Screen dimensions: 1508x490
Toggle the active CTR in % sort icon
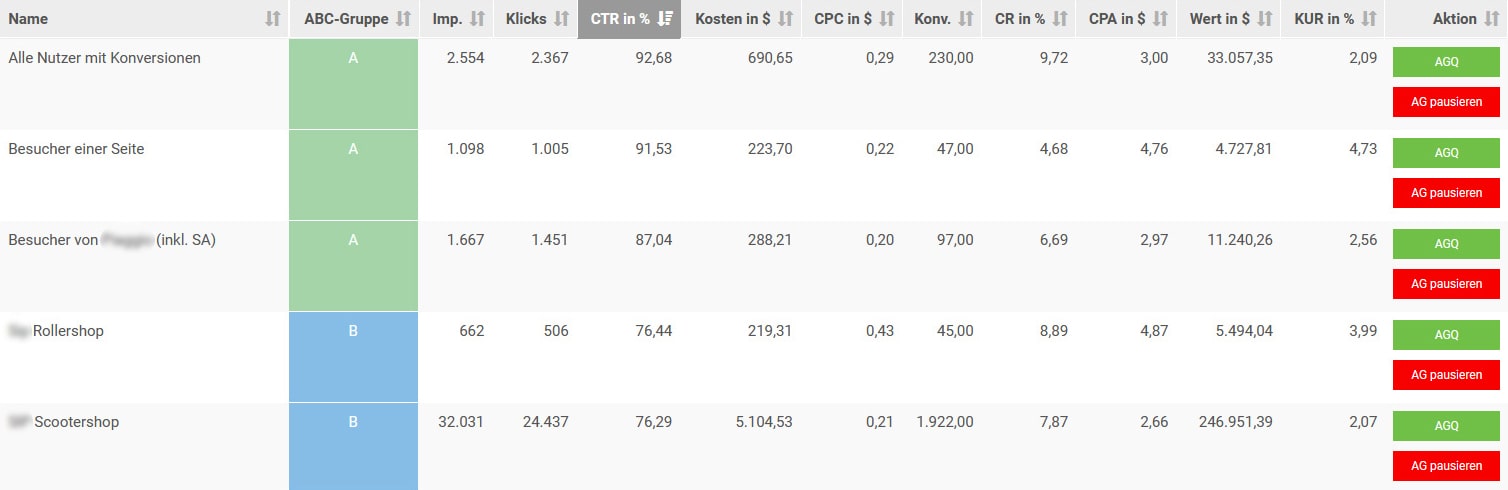[665, 19]
